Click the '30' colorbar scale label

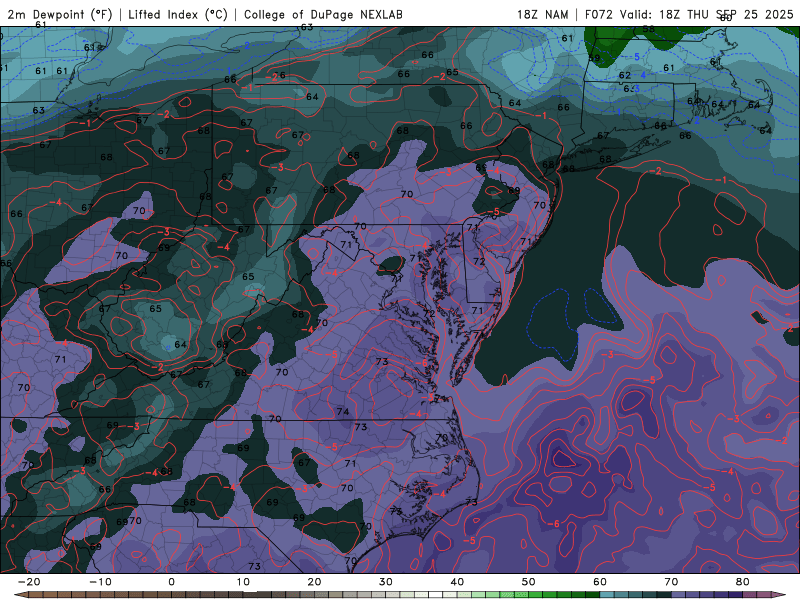coord(386,582)
